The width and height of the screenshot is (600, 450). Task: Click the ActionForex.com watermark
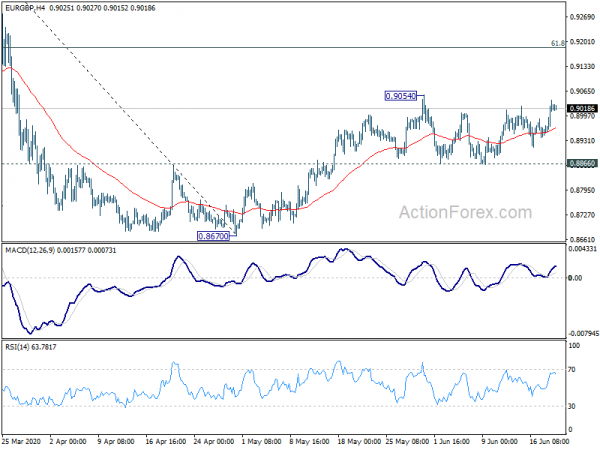tap(465, 212)
